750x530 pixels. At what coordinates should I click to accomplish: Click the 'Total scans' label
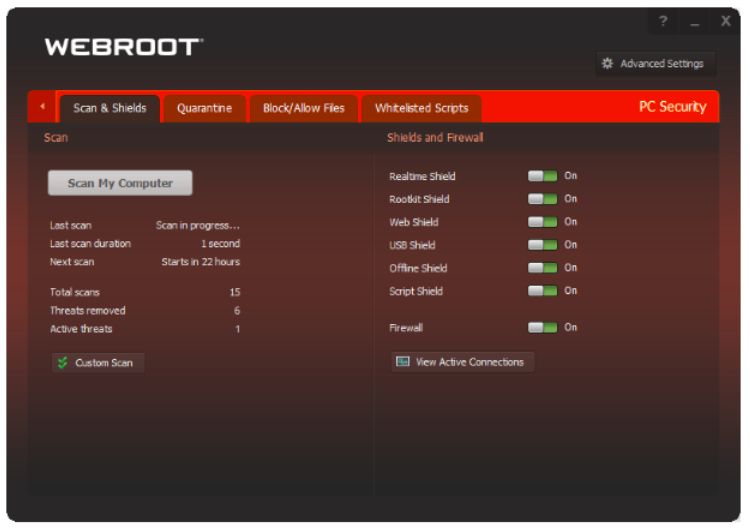pos(75,292)
